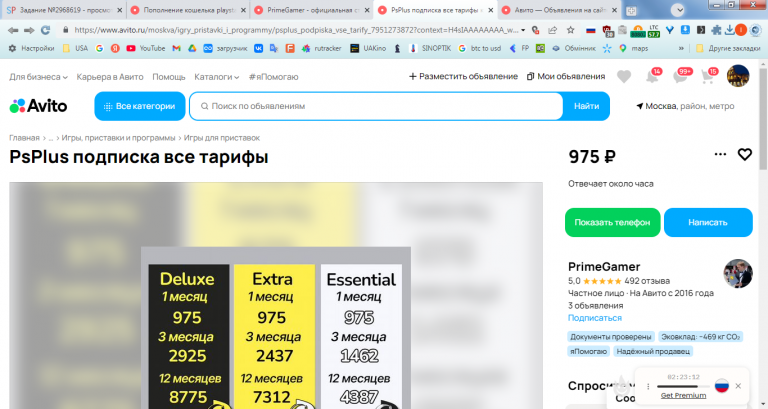Expand the Для бизнеса dropdown

pyautogui.click(x=38, y=77)
